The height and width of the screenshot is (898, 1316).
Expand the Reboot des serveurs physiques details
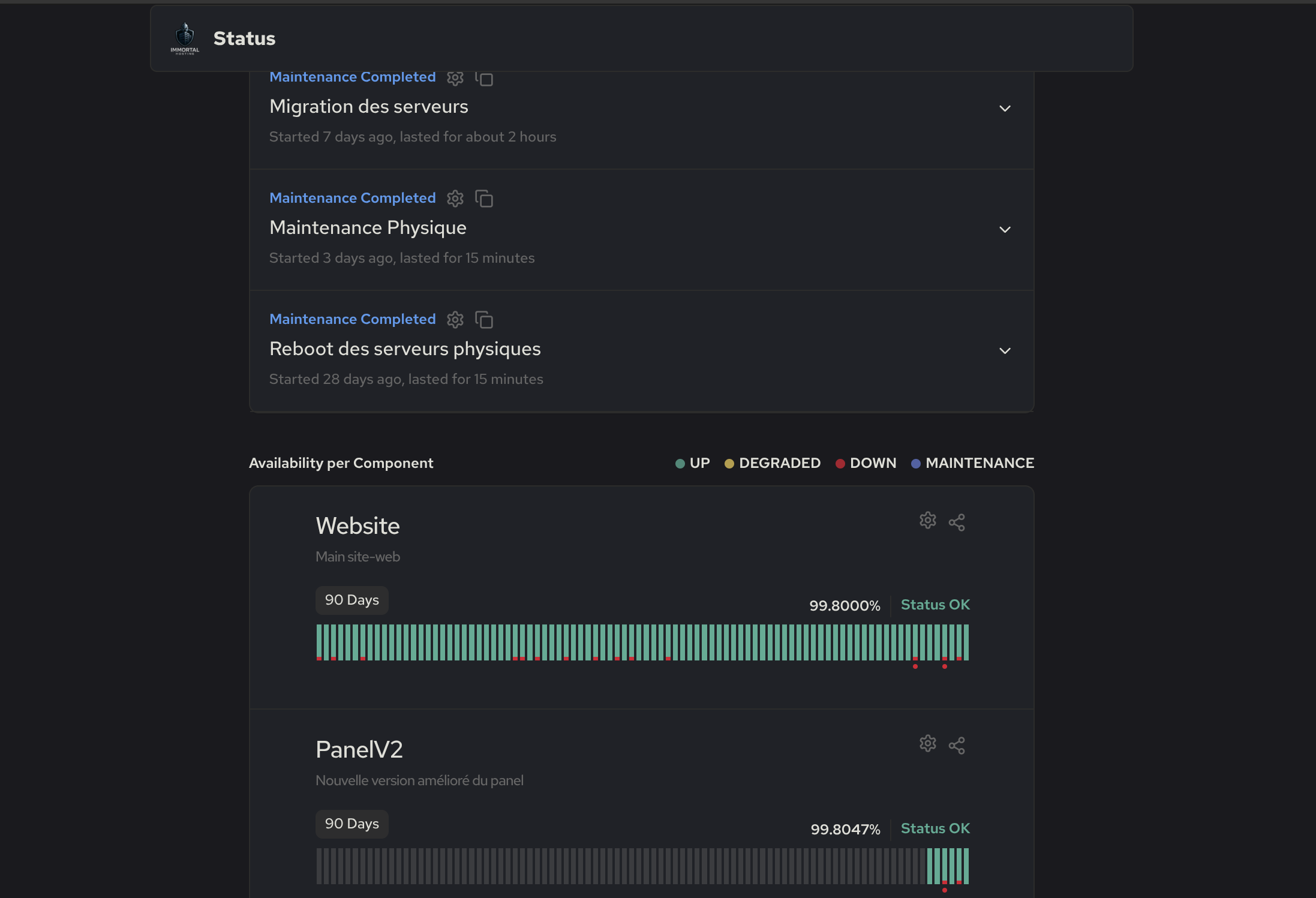pyautogui.click(x=1005, y=351)
